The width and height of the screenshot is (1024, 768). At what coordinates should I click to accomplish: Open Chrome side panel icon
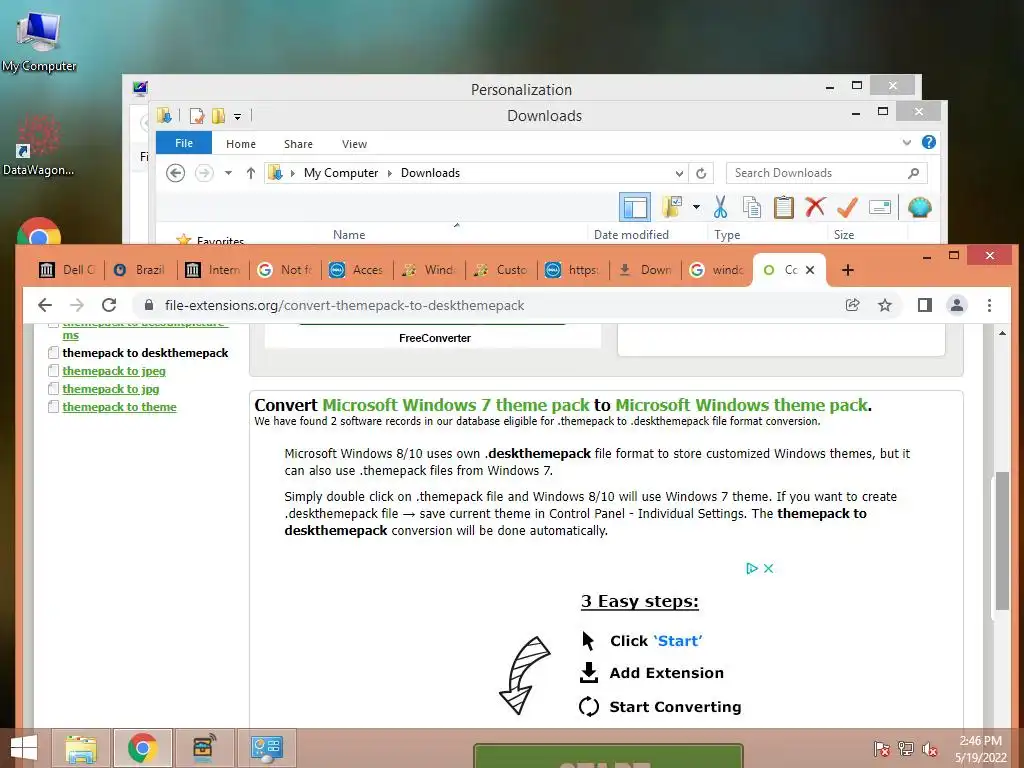925,305
